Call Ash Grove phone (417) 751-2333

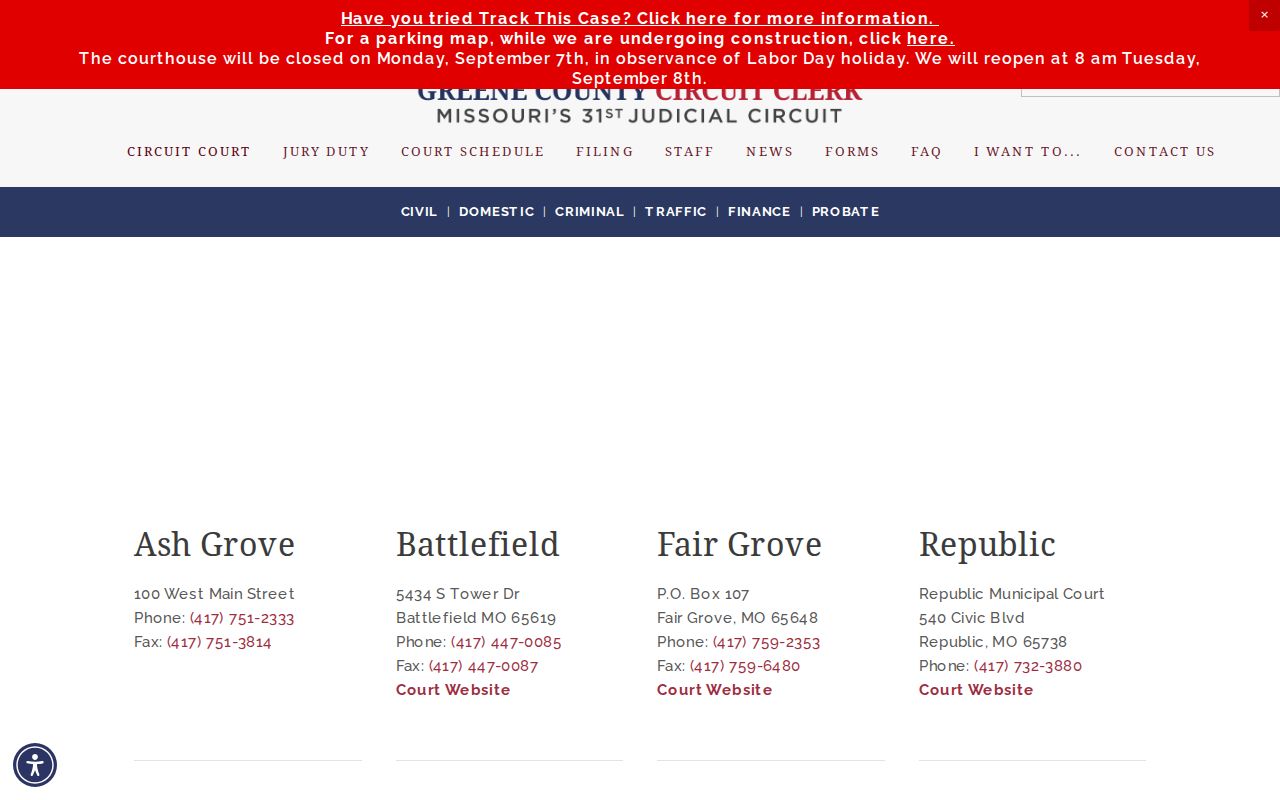coord(242,618)
